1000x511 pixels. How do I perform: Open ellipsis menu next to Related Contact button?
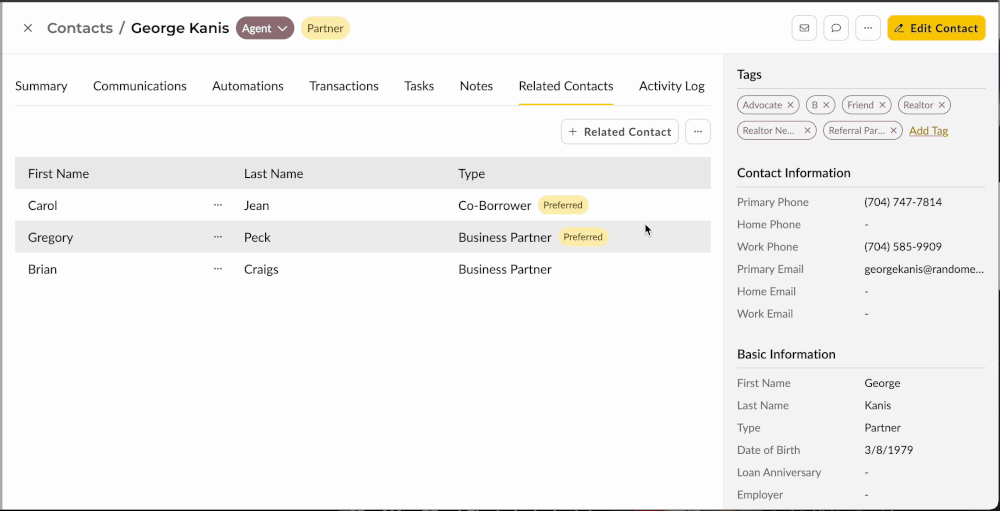click(x=698, y=132)
